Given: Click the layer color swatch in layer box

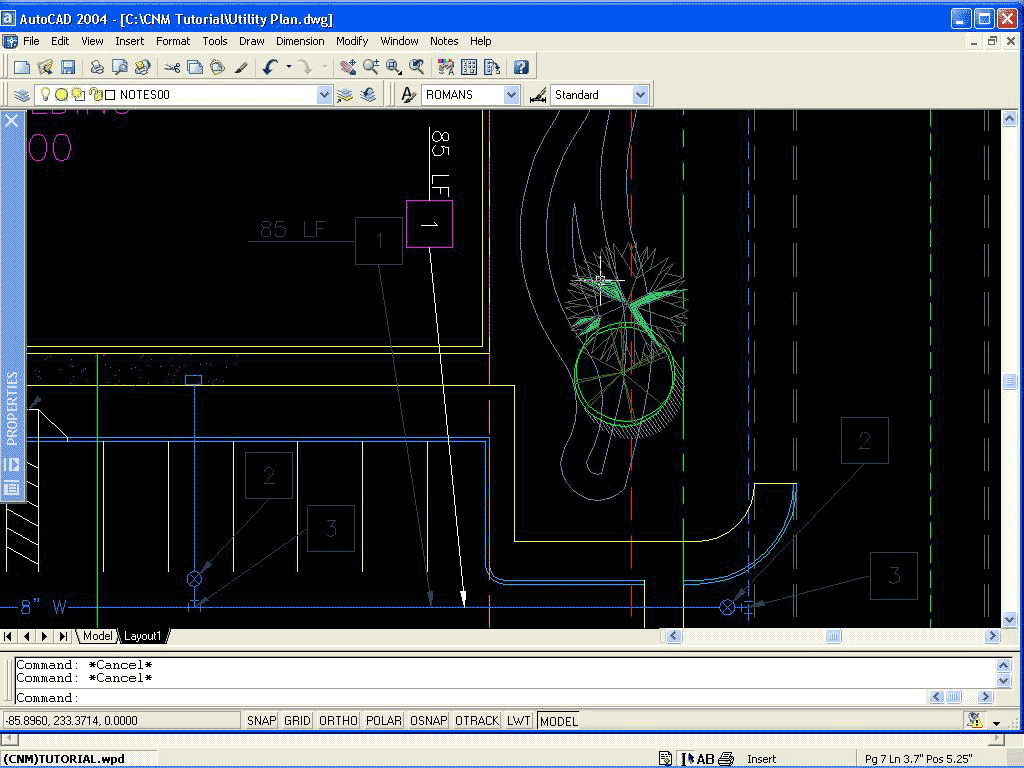Looking at the screenshot, I should point(110,95).
